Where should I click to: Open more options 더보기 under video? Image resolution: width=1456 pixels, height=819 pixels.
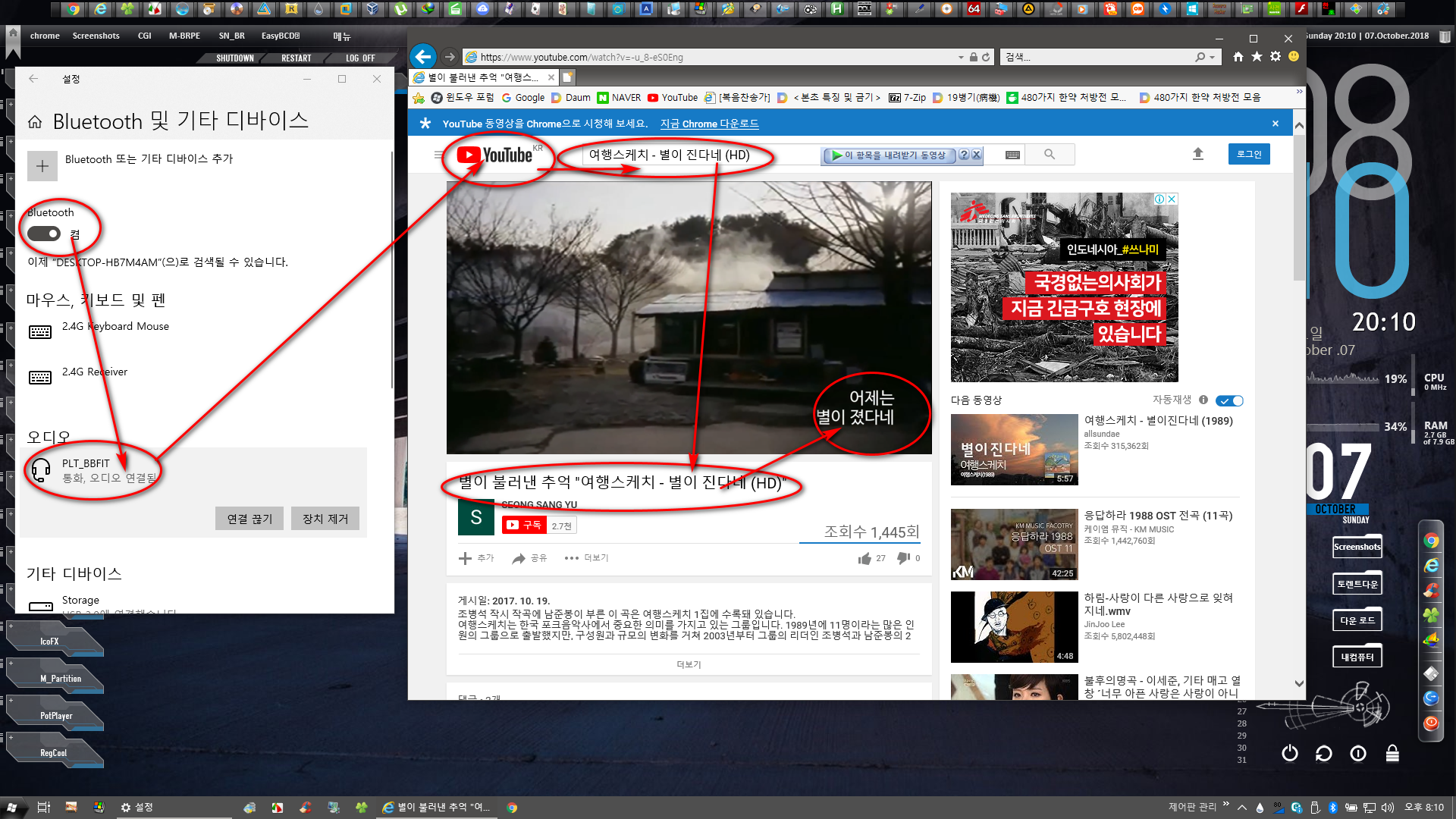(x=586, y=558)
